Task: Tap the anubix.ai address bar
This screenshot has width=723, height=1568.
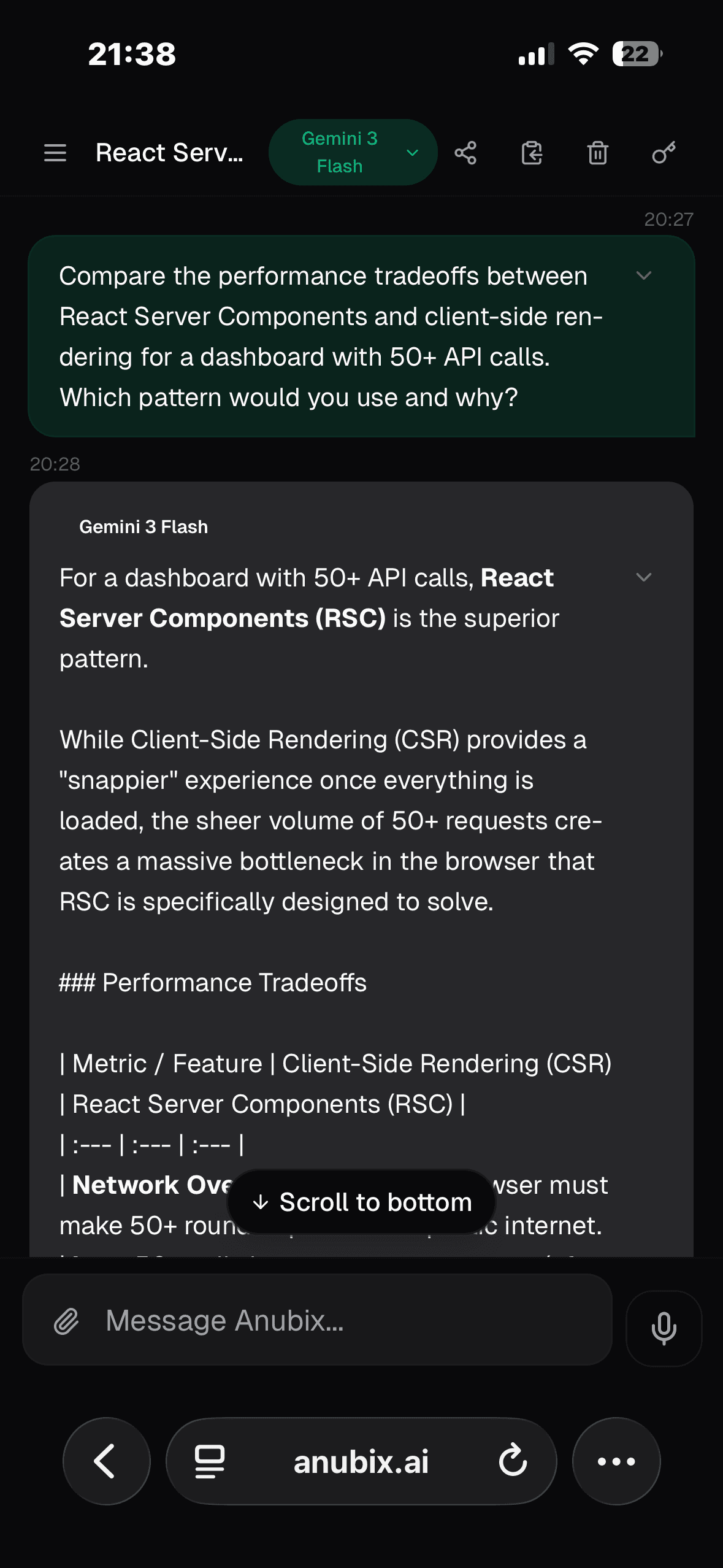Action: click(361, 1461)
